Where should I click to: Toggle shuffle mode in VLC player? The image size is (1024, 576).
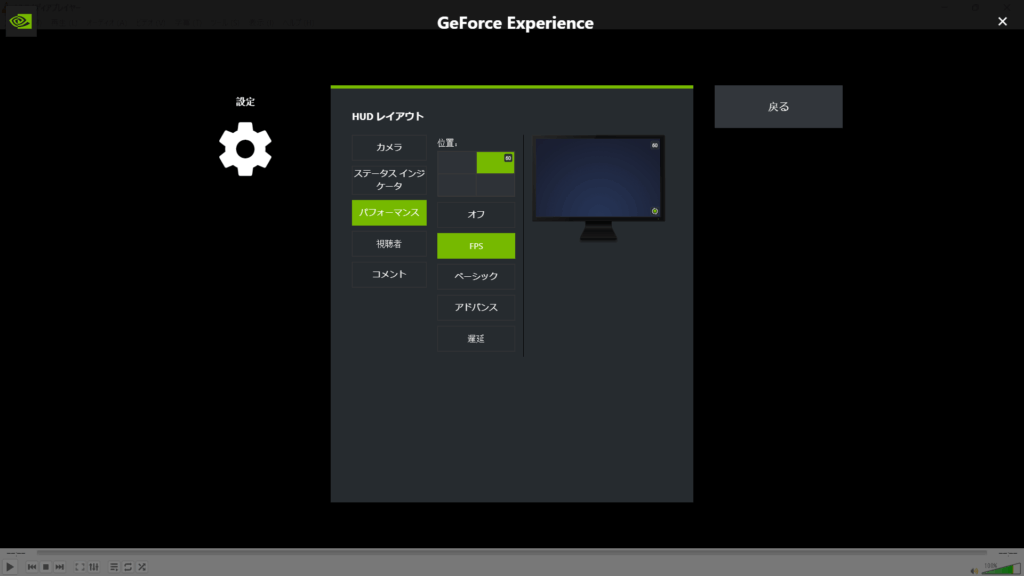pyautogui.click(x=142, y=567)
